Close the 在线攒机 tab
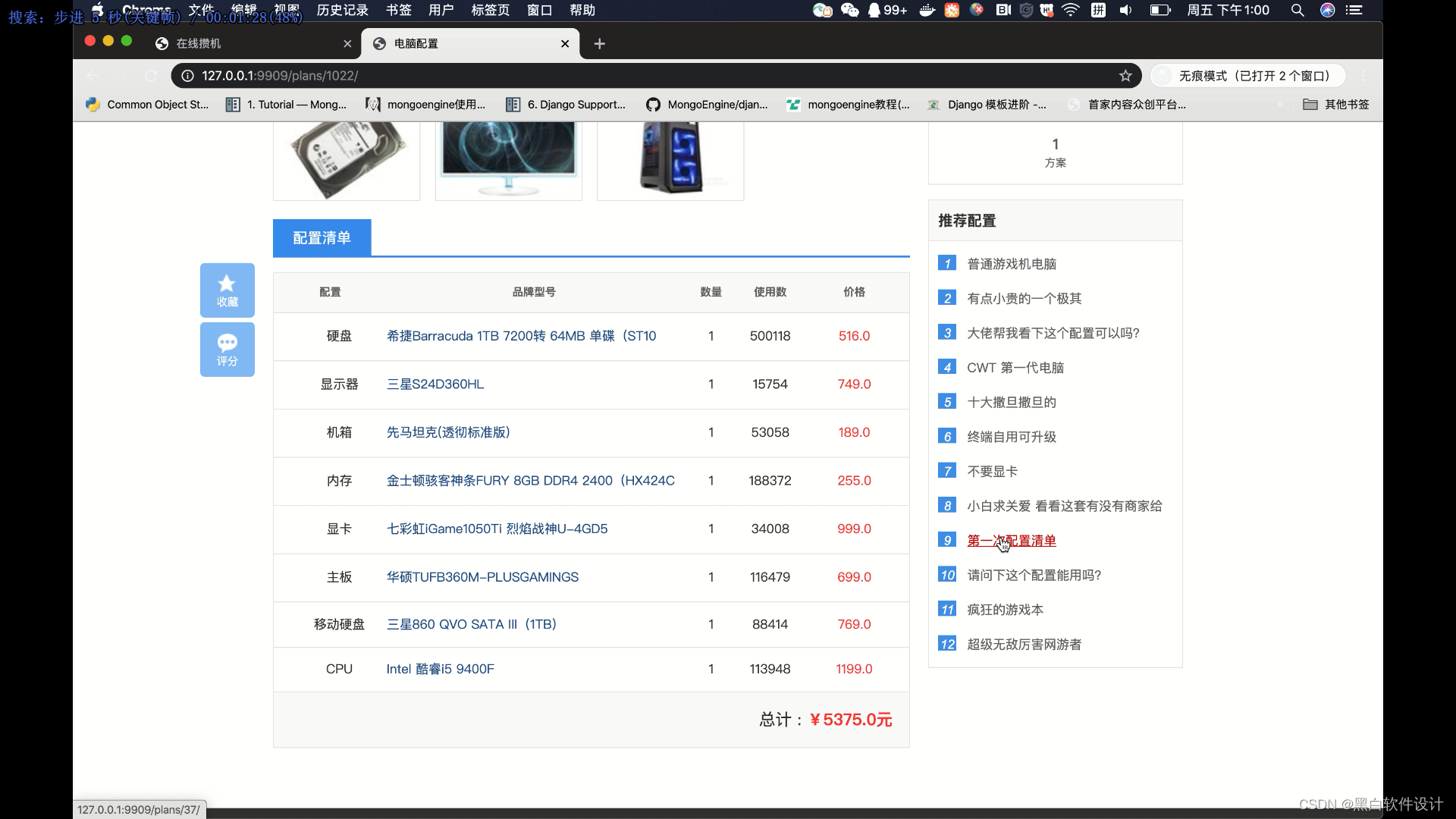 point(347,44)
